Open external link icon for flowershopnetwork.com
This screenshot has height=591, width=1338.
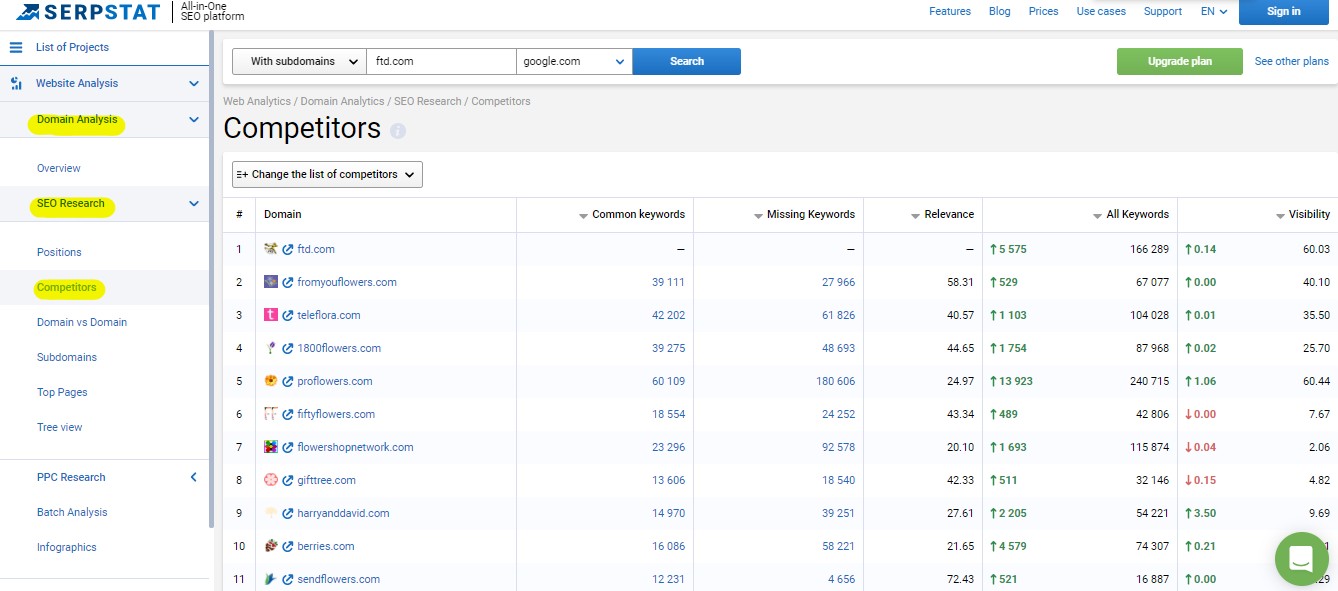click(288, 447)
